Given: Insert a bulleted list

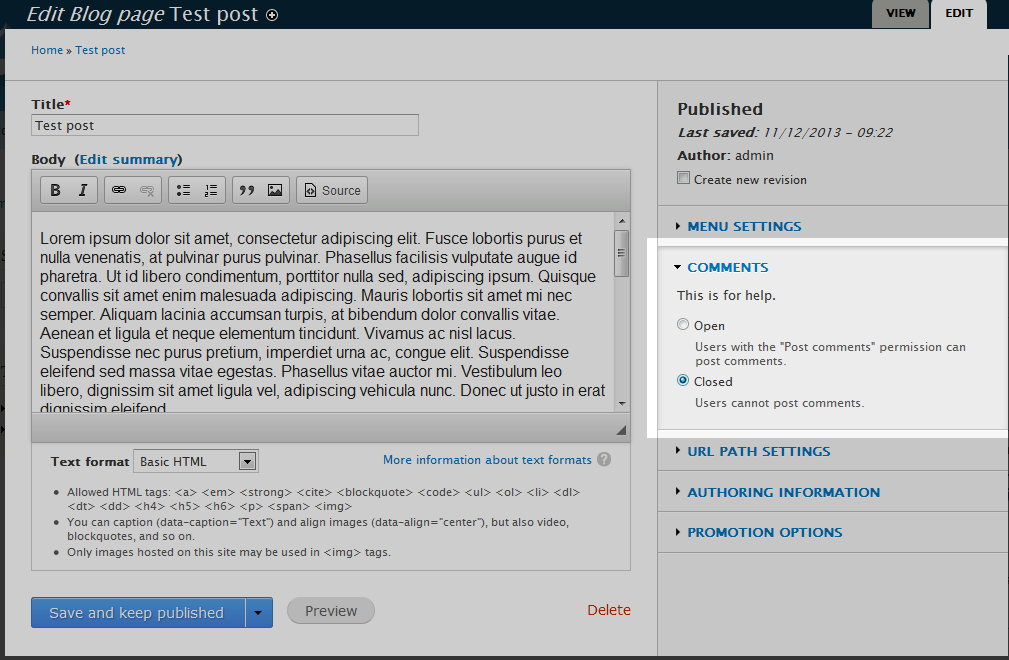Looking at the screenshot, I should pyautogui.click(x=183, y=190).
